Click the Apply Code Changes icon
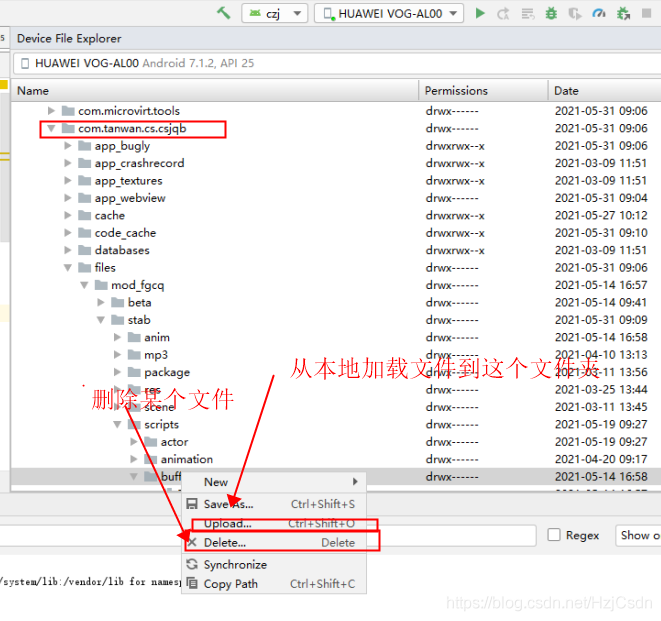This screenshot has width=661, height=621. pos(528,14)
